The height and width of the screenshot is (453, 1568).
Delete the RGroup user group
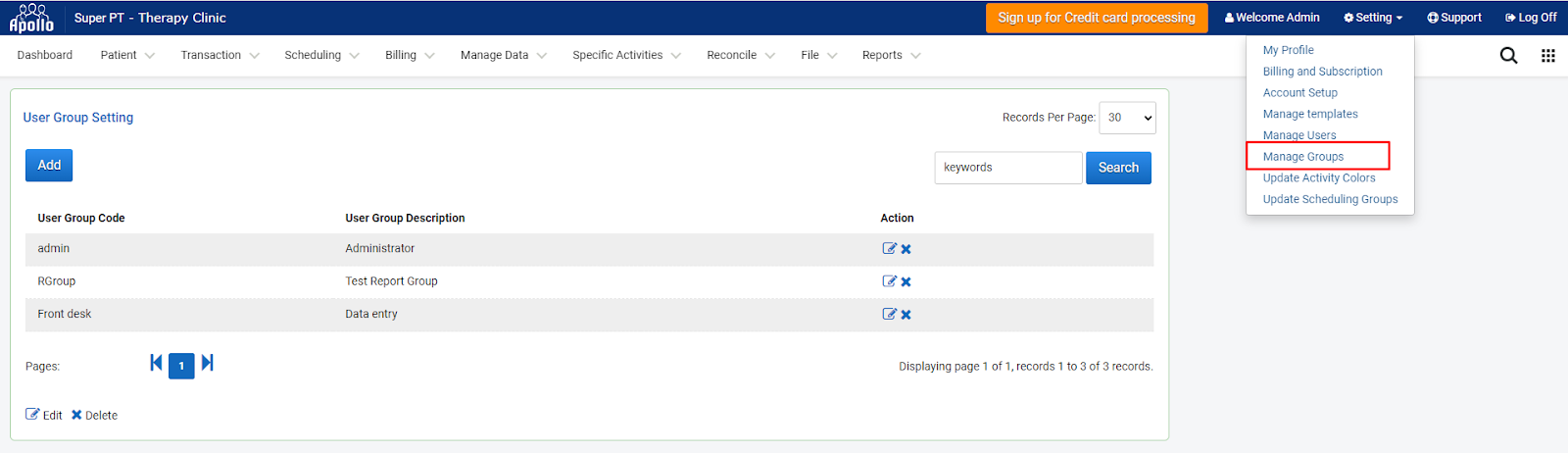pos(906,281)
